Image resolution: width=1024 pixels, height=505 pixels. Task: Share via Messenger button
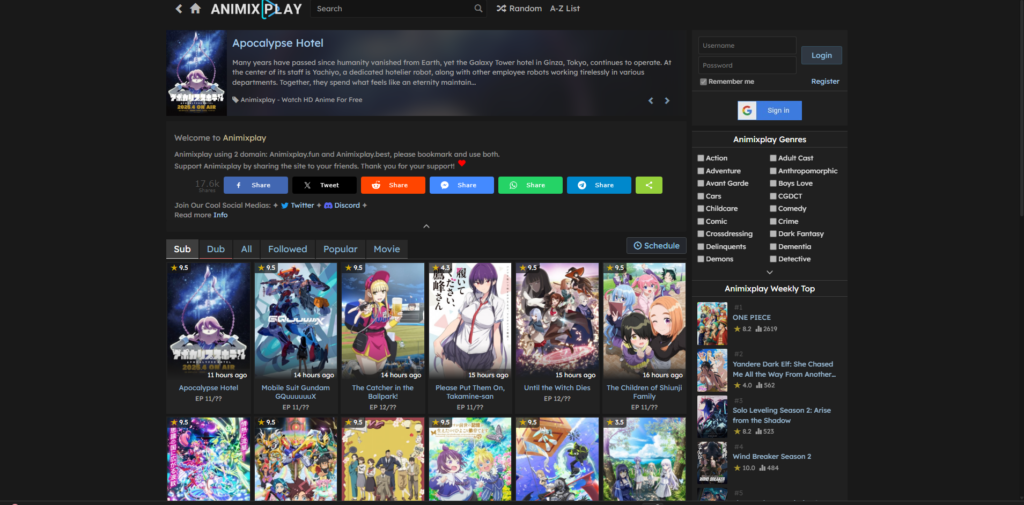[461, 185]
